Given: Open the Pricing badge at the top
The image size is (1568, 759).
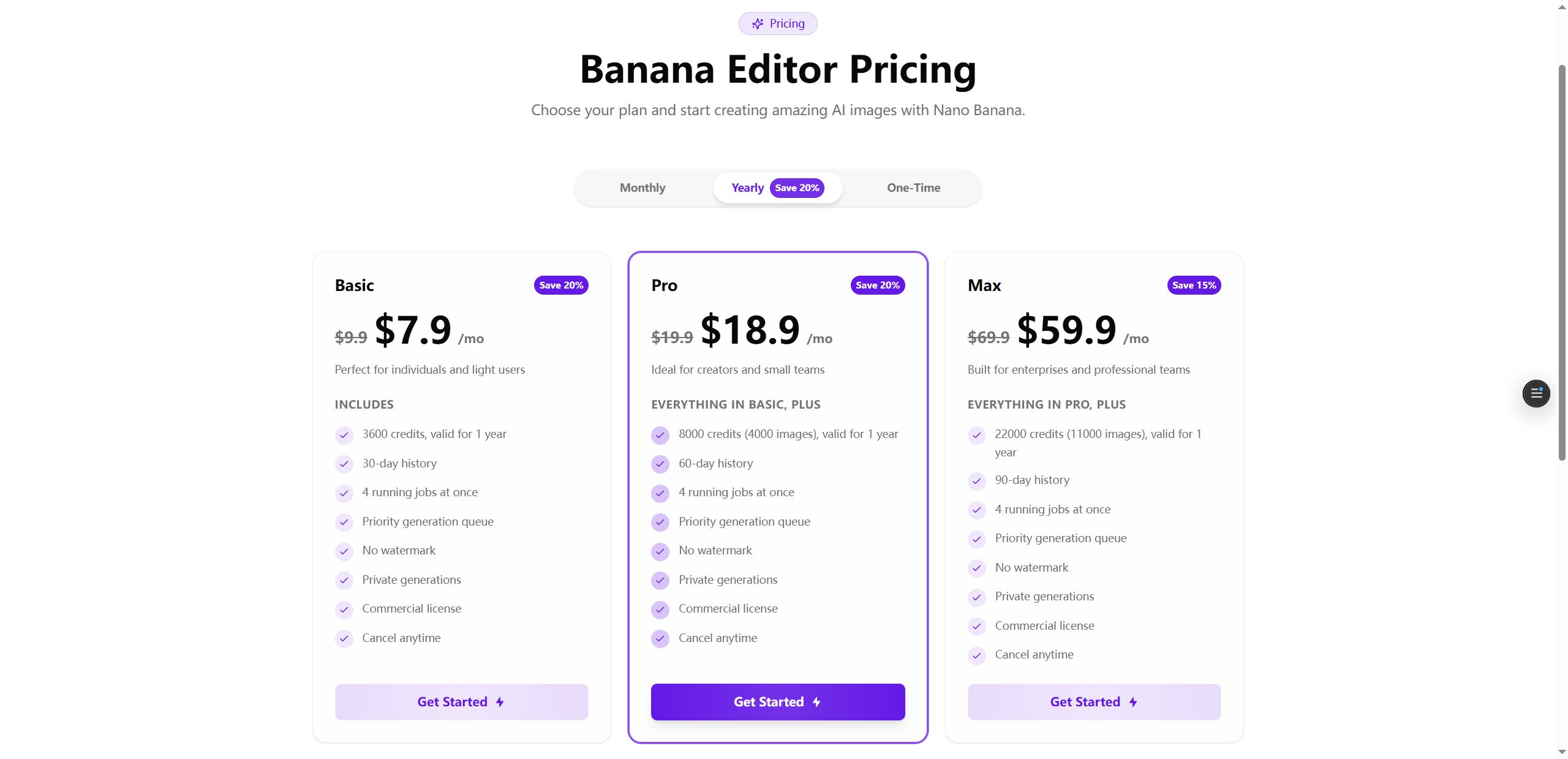Looking at the screenshot, I should (777, 23).
